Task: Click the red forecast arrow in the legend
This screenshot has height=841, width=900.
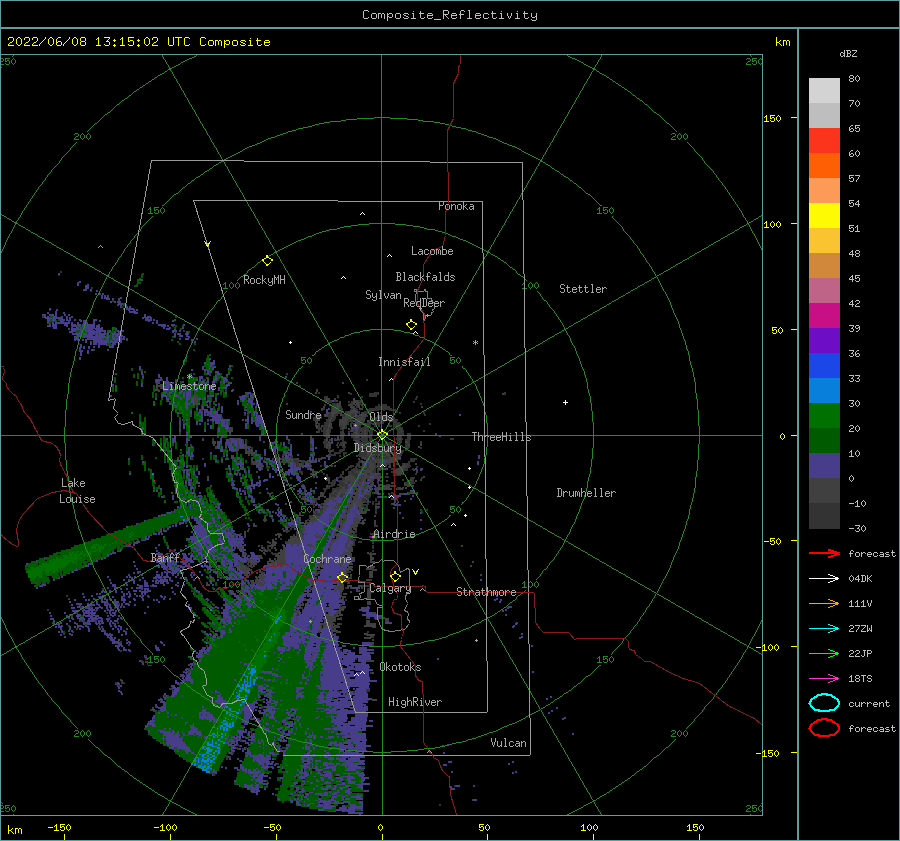Action: (x=824, y=553)
